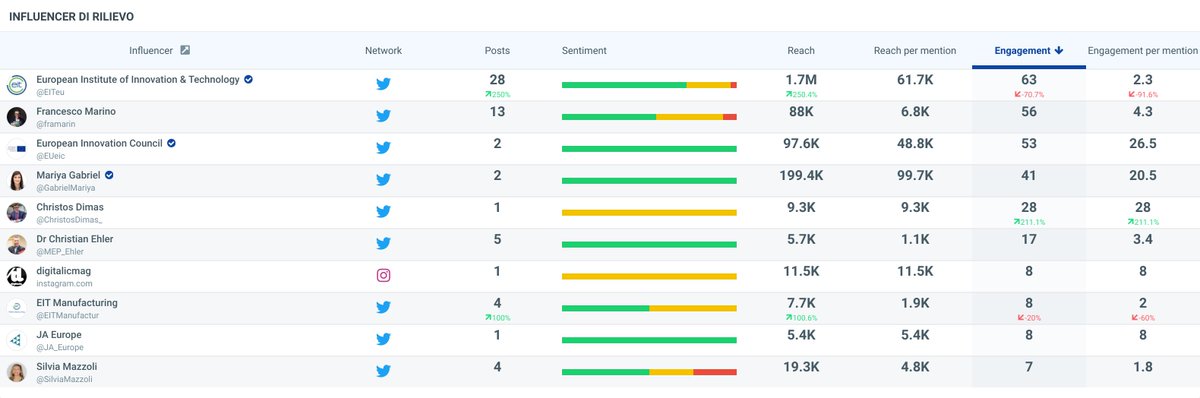Sort by Reach per mention column header

point(915,50)
